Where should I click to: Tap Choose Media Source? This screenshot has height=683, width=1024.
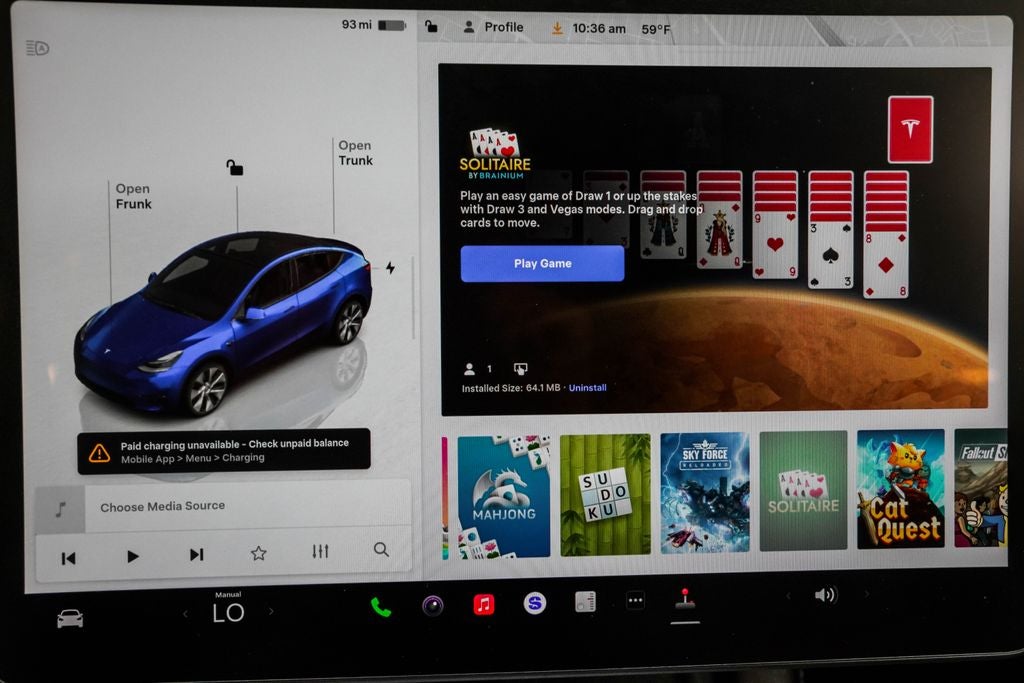pyautogui.click(x=162, y=506)
